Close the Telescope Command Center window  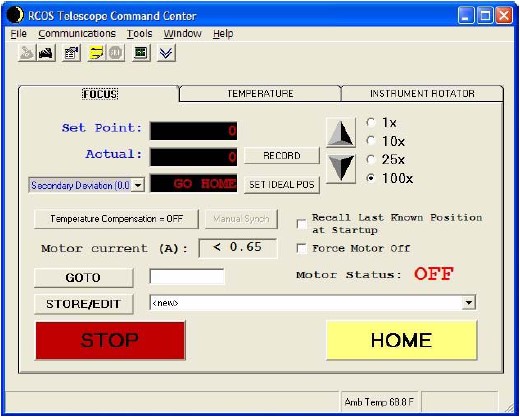504,15
